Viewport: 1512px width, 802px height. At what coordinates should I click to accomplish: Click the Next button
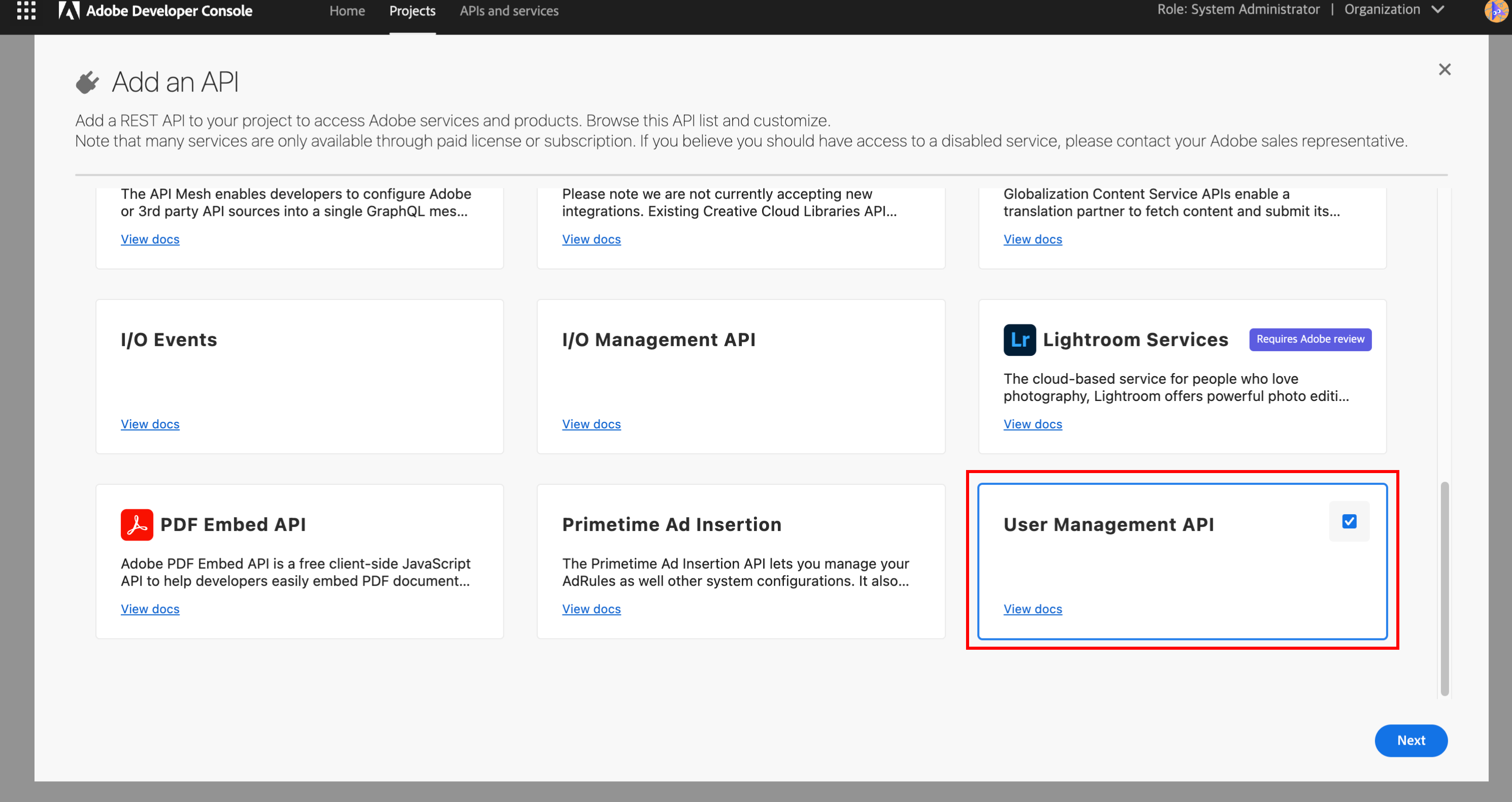point(1411,741)
